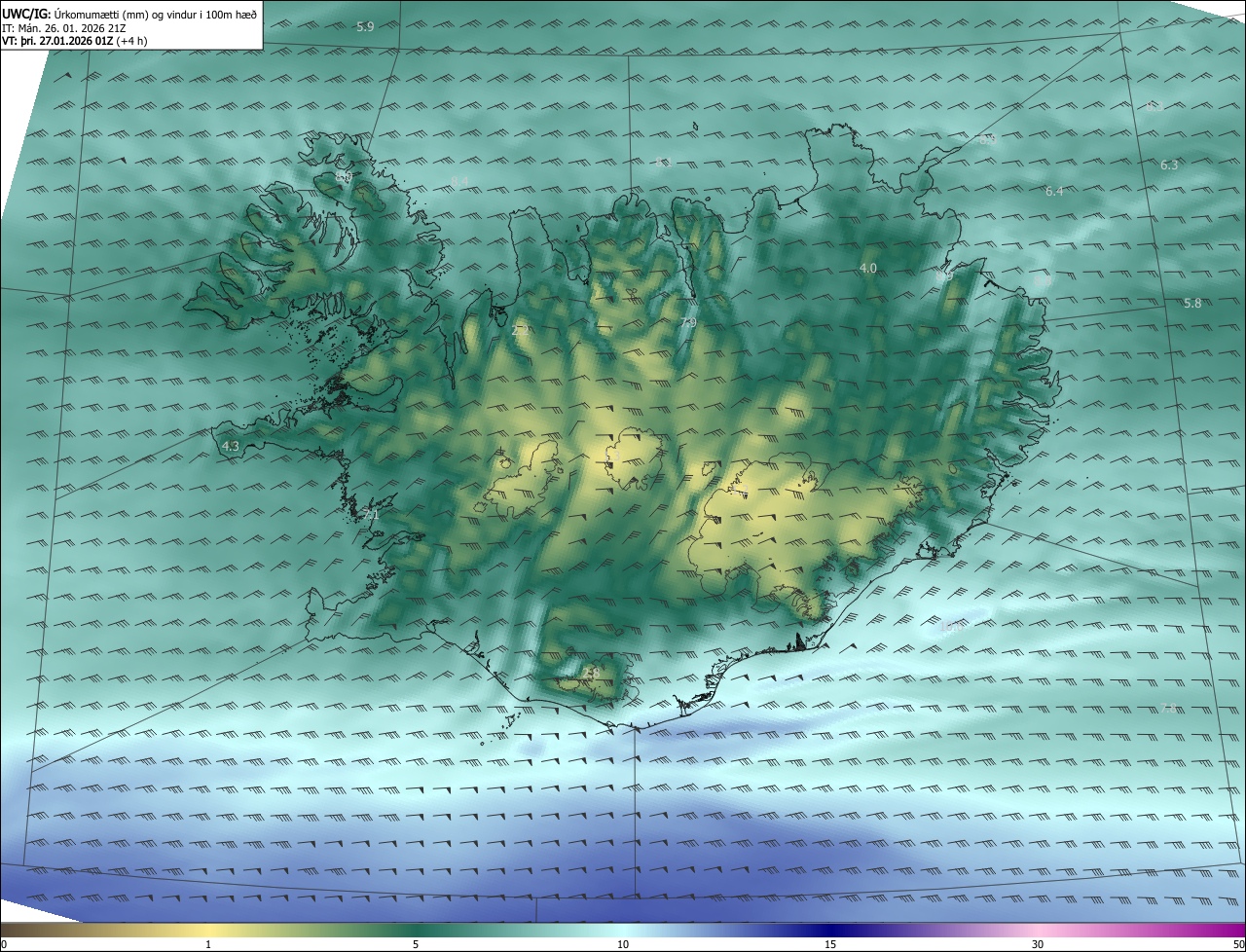Click the valid time 'VT: þri. 27.01.2026 01Z (+4 h)'

pyautogui.click(x=74, y=41)
